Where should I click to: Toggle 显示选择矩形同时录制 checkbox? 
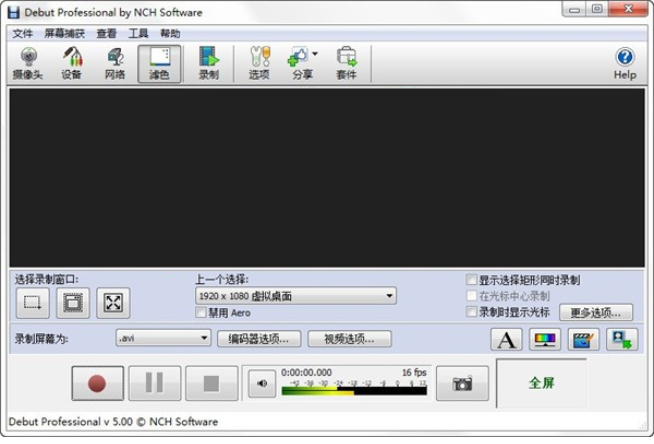tap(472, 280)
